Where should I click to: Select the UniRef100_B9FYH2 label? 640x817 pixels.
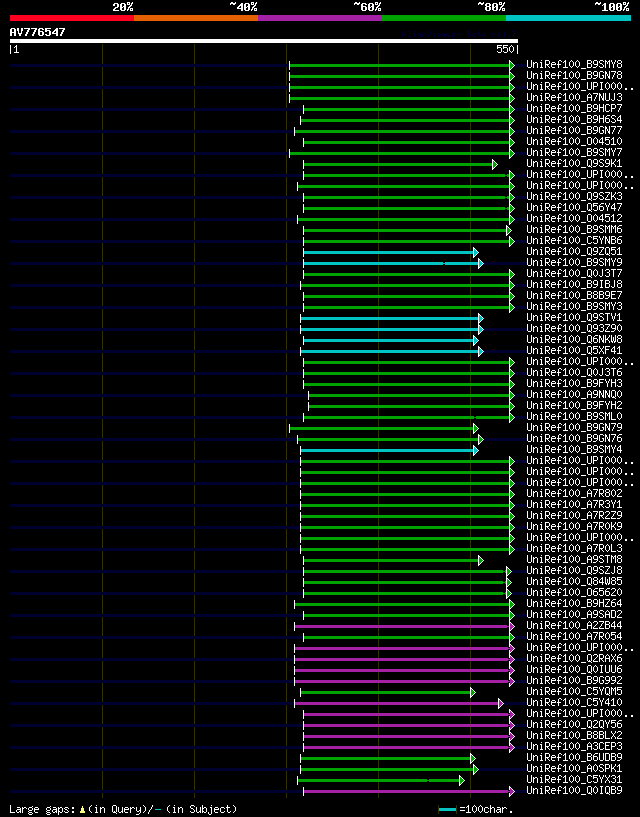574,405
